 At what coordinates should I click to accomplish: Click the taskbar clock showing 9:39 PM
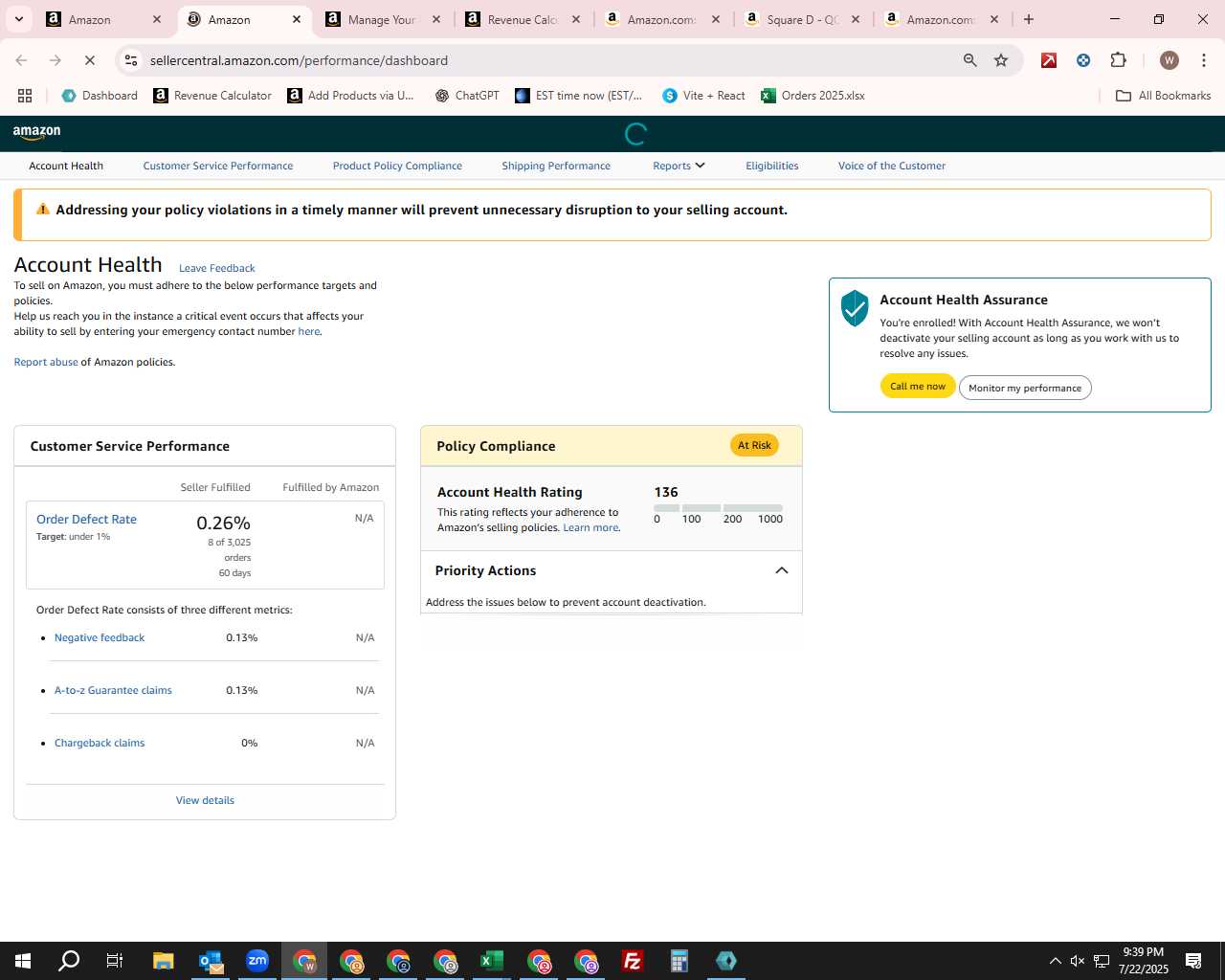1143,961
